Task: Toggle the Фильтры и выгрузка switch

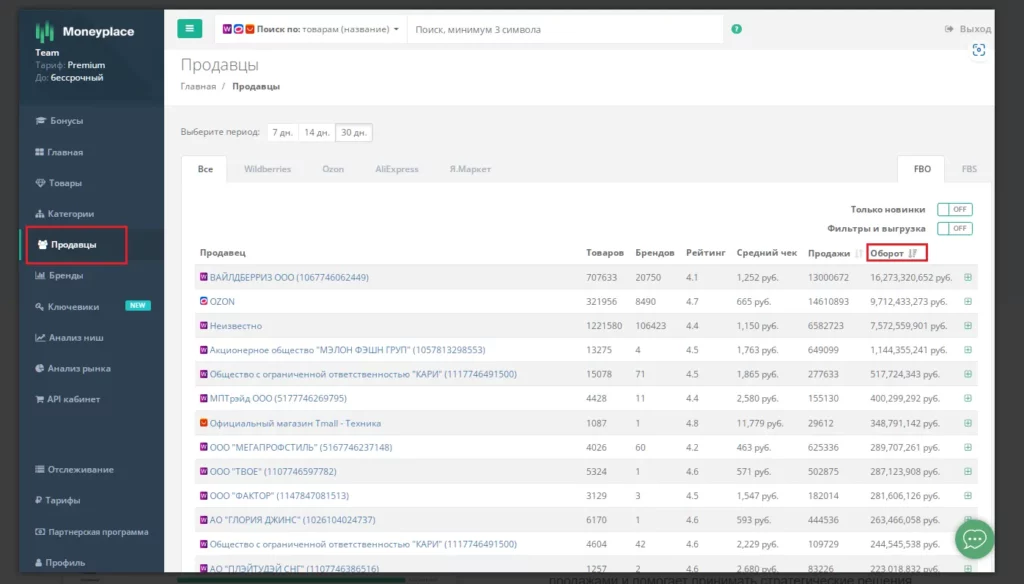Action: (954, 229)
